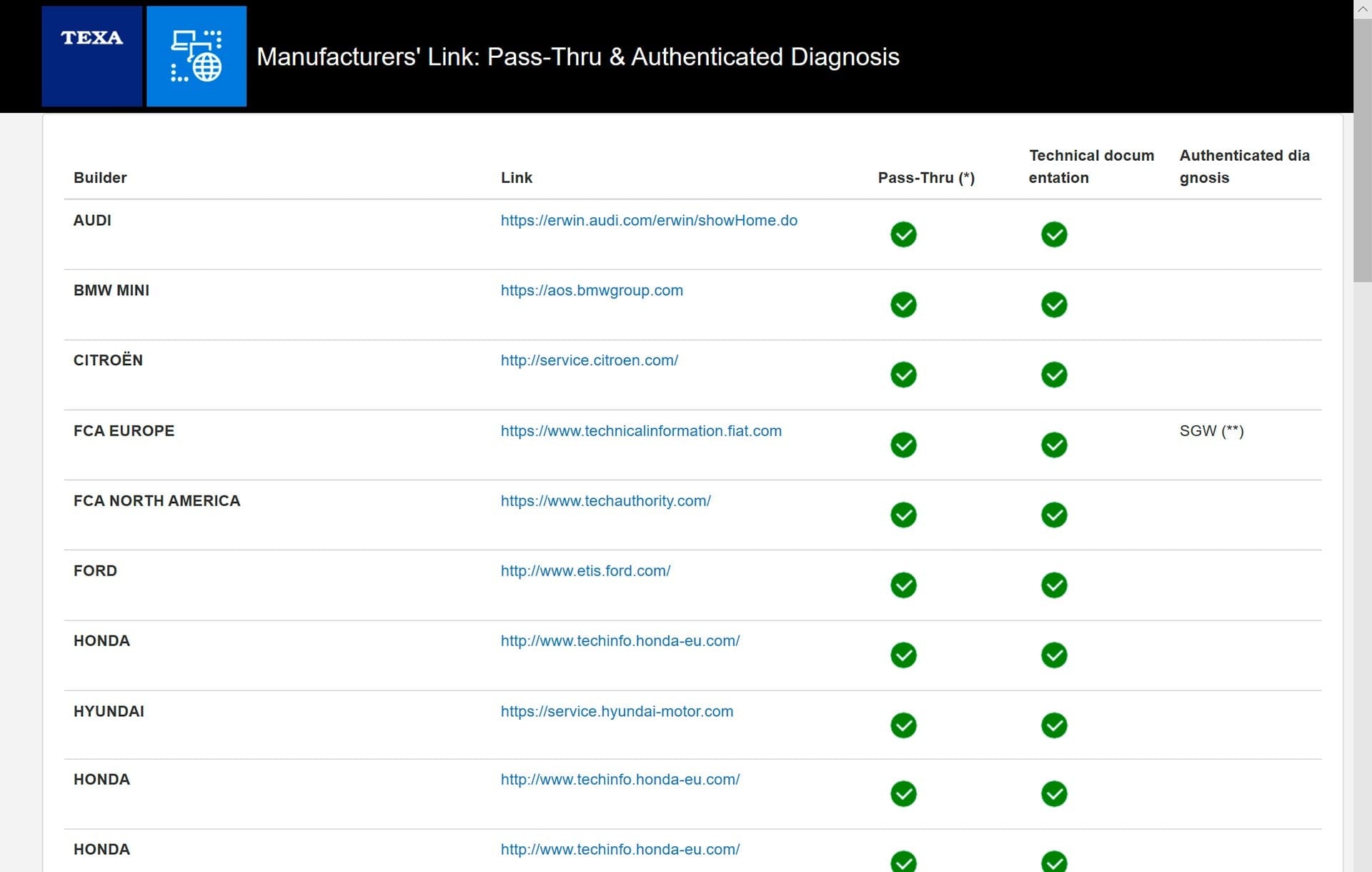This screenshot has width=1372, height=872.
Task: Open the Pass-Thru column header
Action: tap(926, 178)
